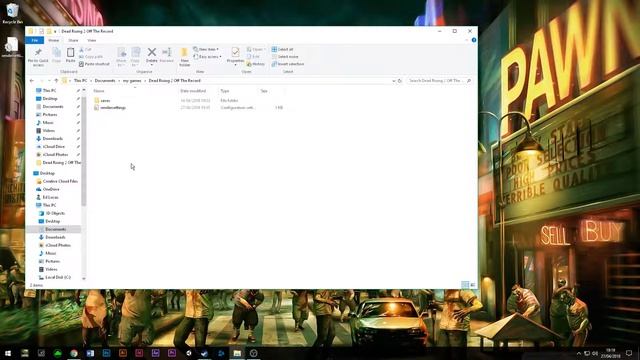Sort by the Name column header

click(99, 91)
